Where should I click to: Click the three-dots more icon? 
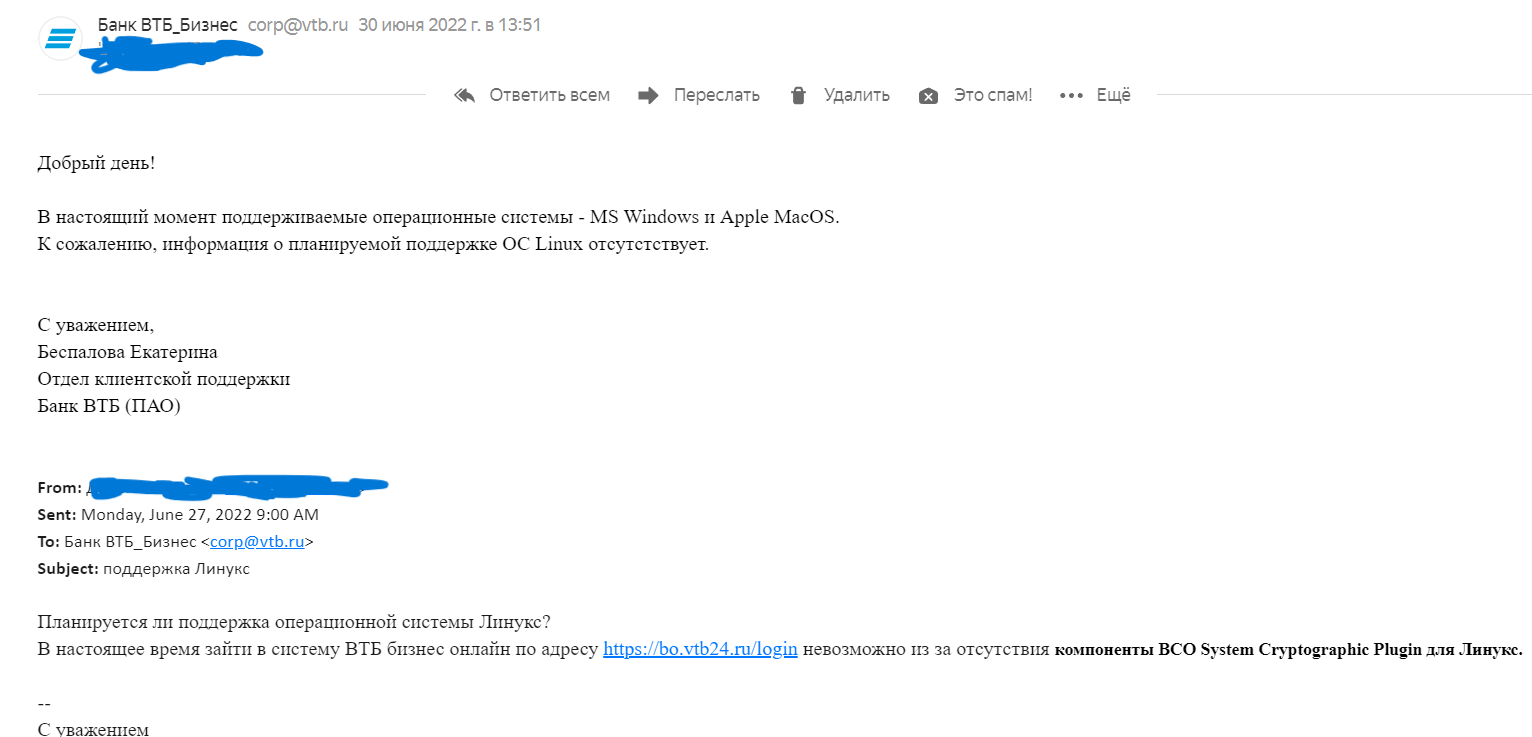click(1071, 96)
